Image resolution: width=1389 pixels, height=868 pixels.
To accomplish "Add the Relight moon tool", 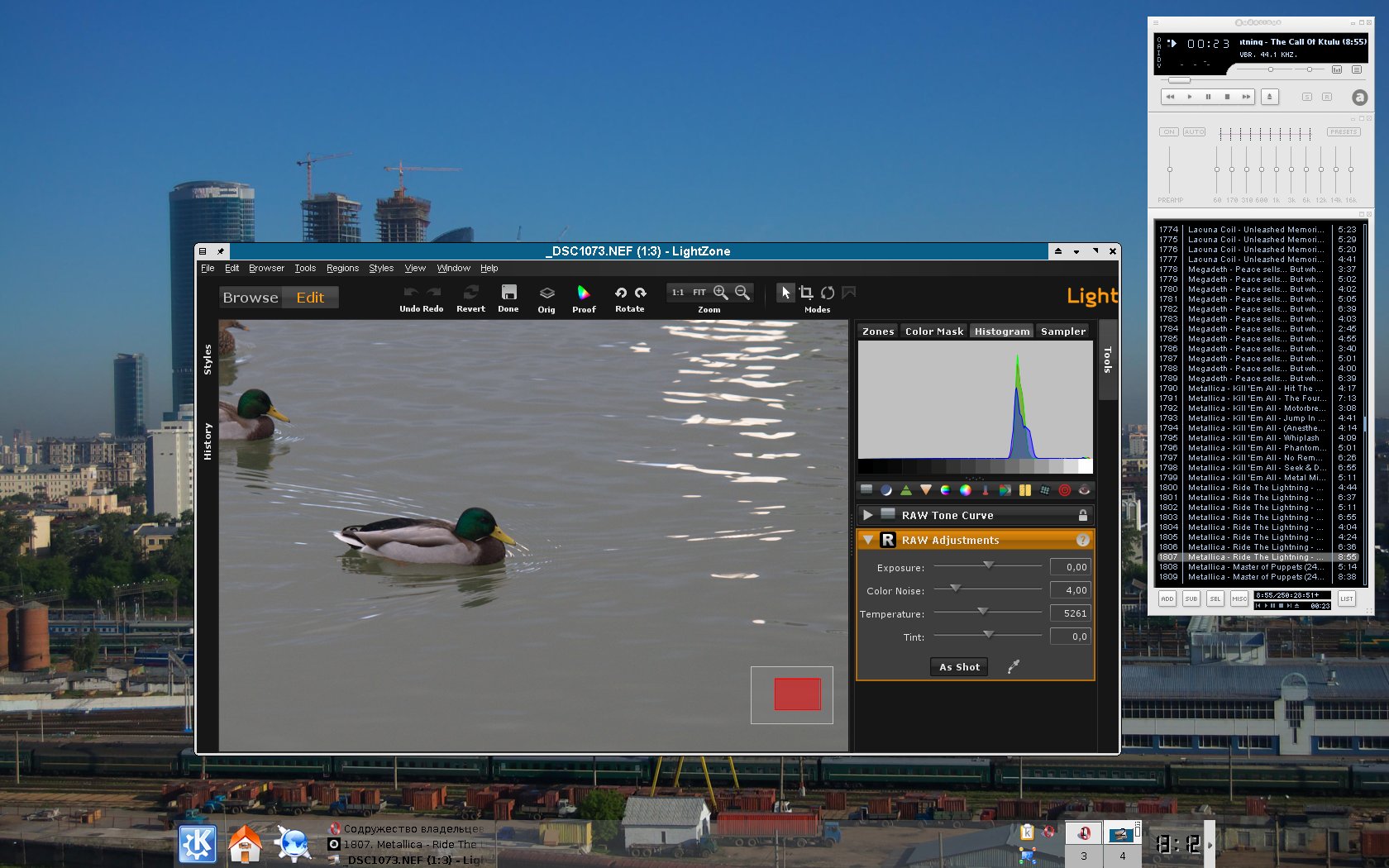I will click(x=886, y=490).
